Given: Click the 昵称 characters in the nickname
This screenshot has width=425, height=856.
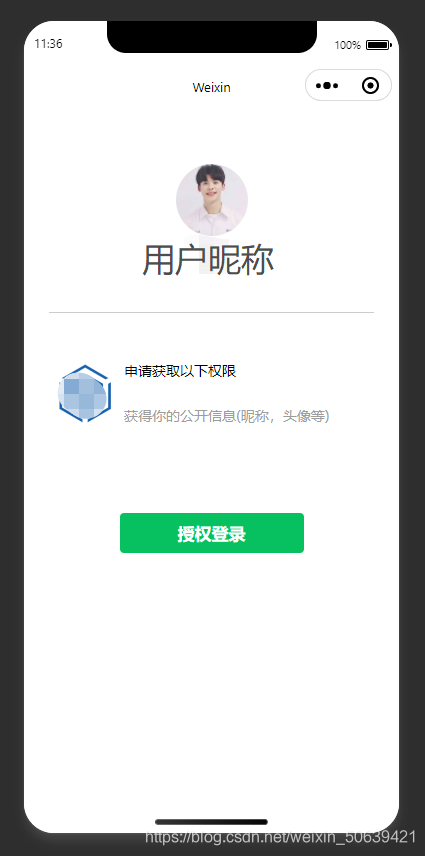Looking at the screenshot, I should pos(241,260).
